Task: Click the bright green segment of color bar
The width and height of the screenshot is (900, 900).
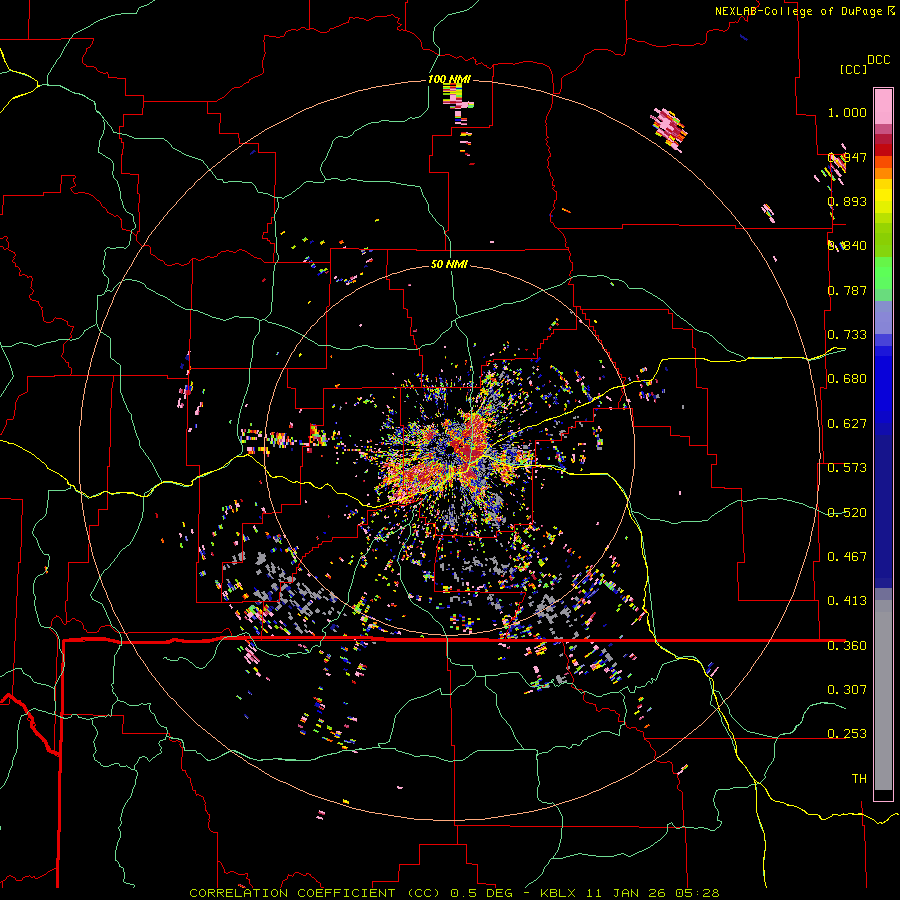Action: 883,273
